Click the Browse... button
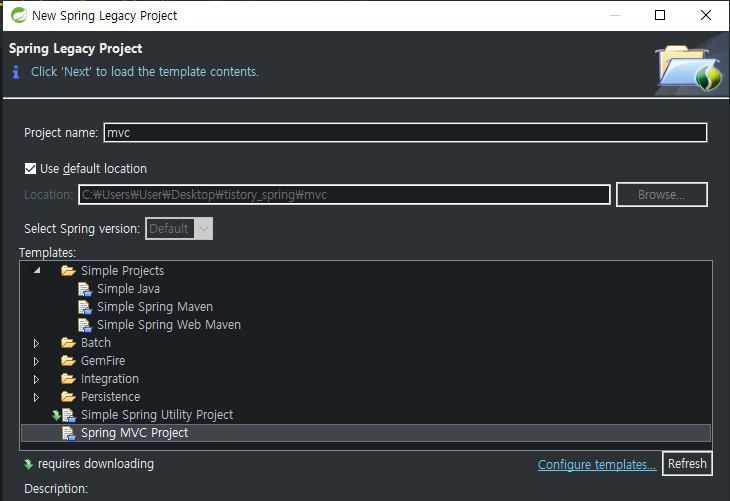 pos(662,195)
